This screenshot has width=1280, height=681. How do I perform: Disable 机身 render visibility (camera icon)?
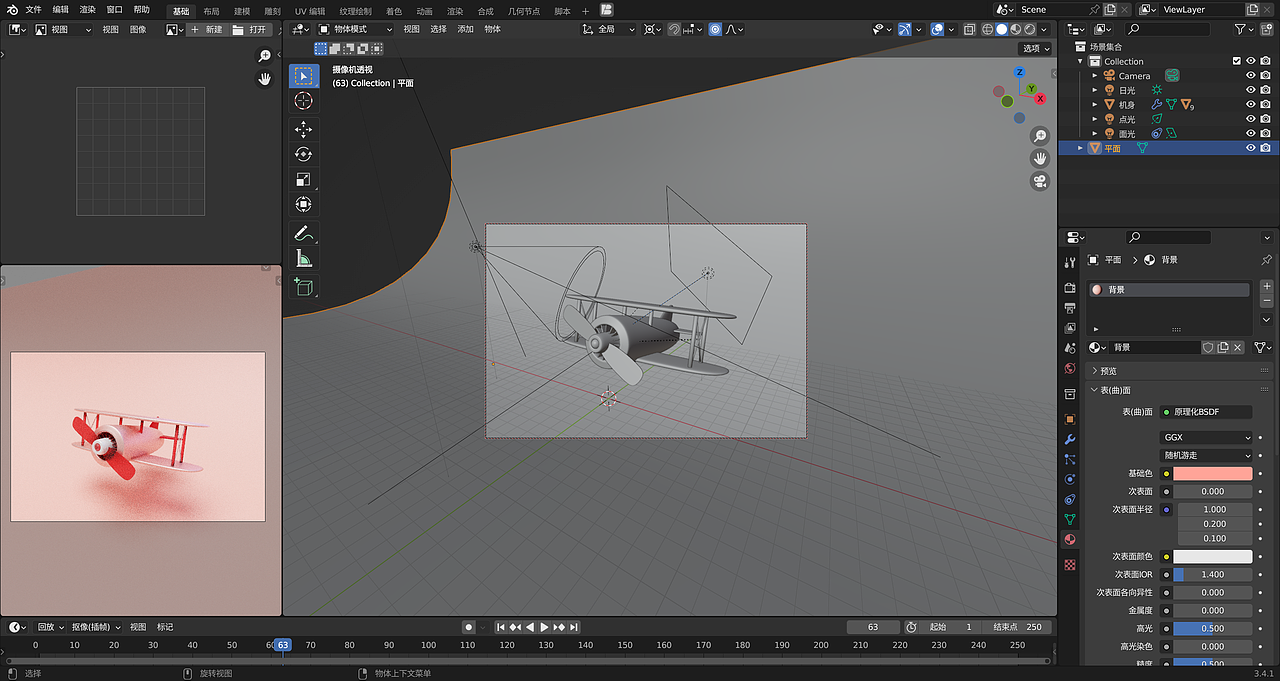pos(1265,104)
